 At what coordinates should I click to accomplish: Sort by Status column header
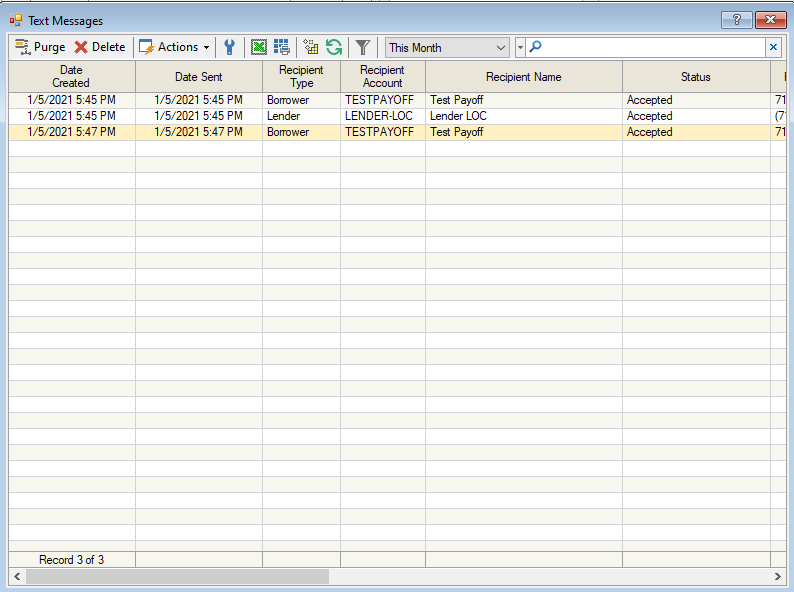coord(696,76)
